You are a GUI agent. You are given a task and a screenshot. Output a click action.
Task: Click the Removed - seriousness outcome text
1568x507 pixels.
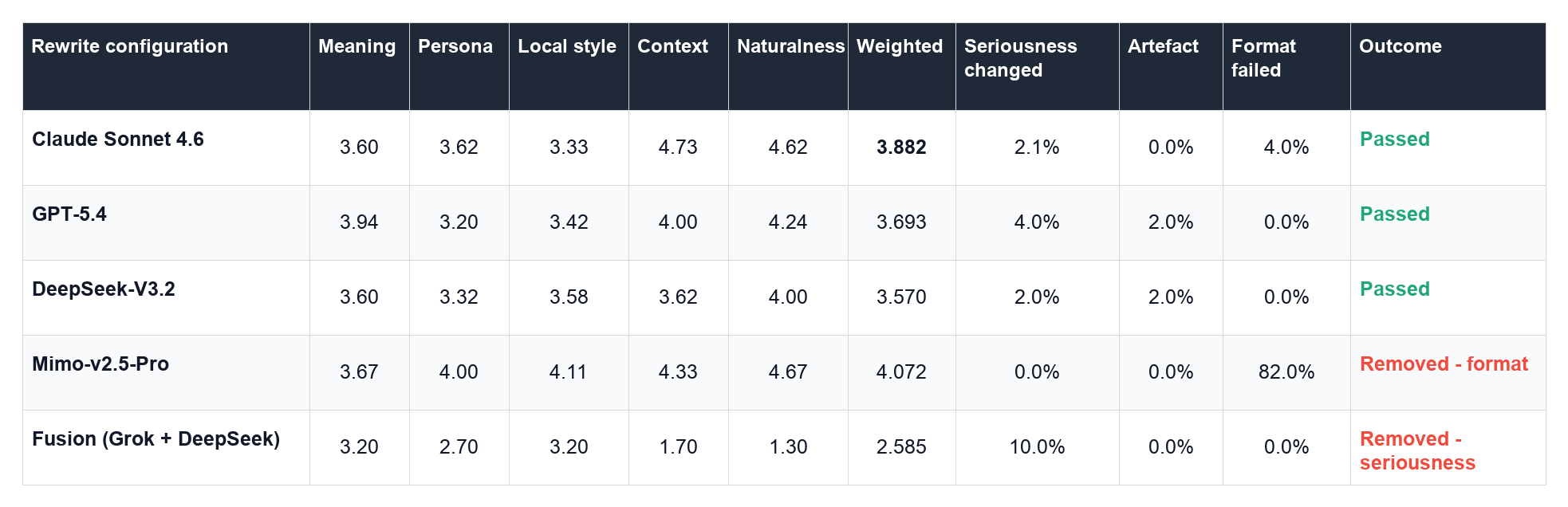click(x=1417, y=450)
